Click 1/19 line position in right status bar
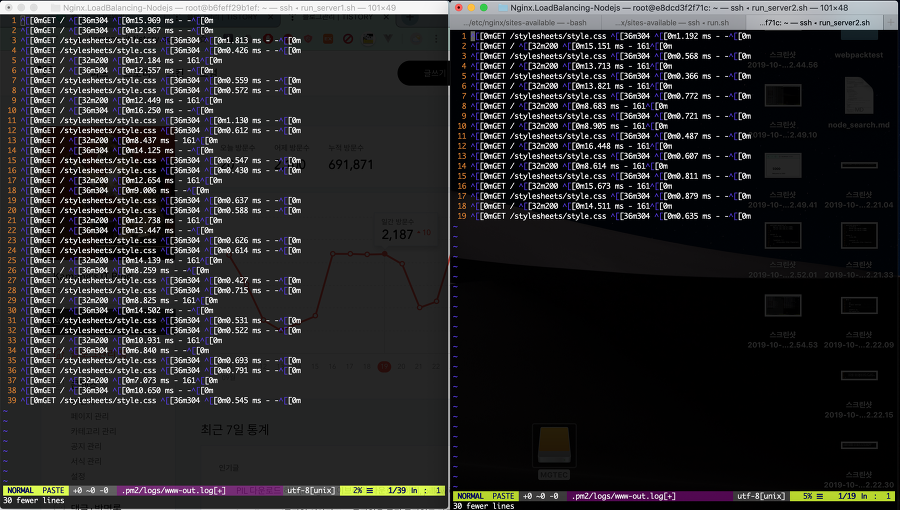The image size is (900, 510). coord(847,496)
